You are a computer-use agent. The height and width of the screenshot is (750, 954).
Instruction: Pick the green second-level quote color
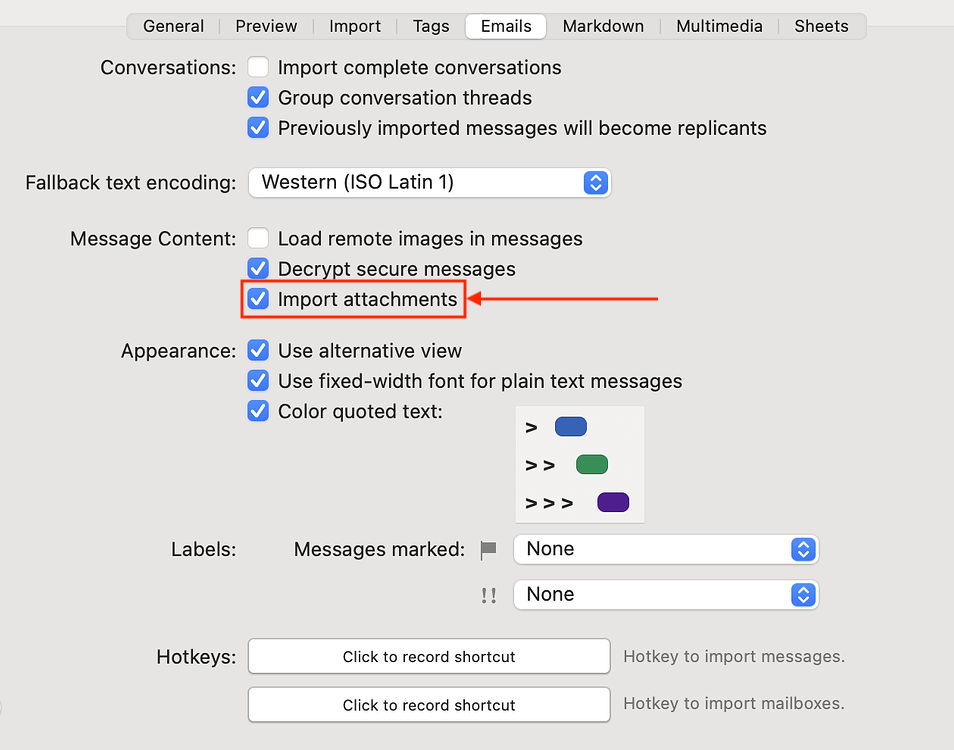(x=592, y=465)
